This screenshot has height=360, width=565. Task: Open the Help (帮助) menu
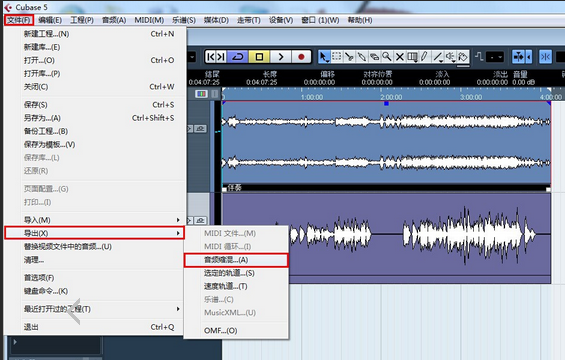click(360, 20)
